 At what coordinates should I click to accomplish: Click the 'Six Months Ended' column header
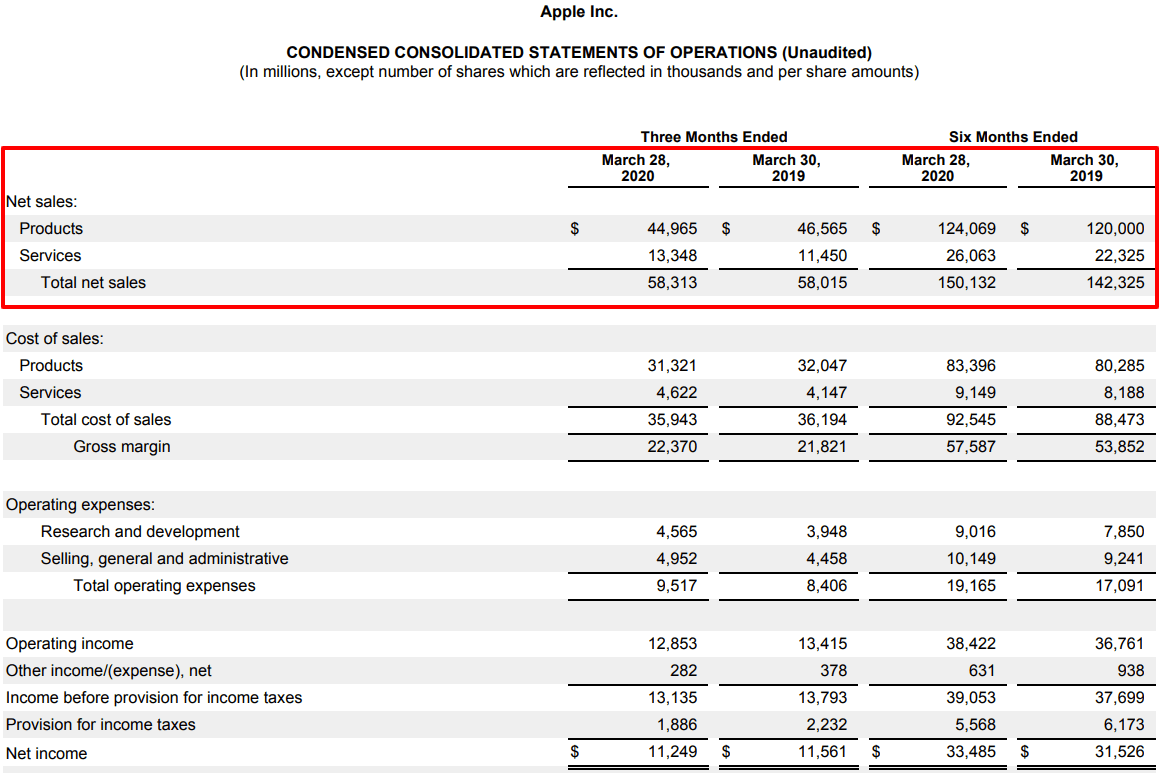pos(1013,137)
